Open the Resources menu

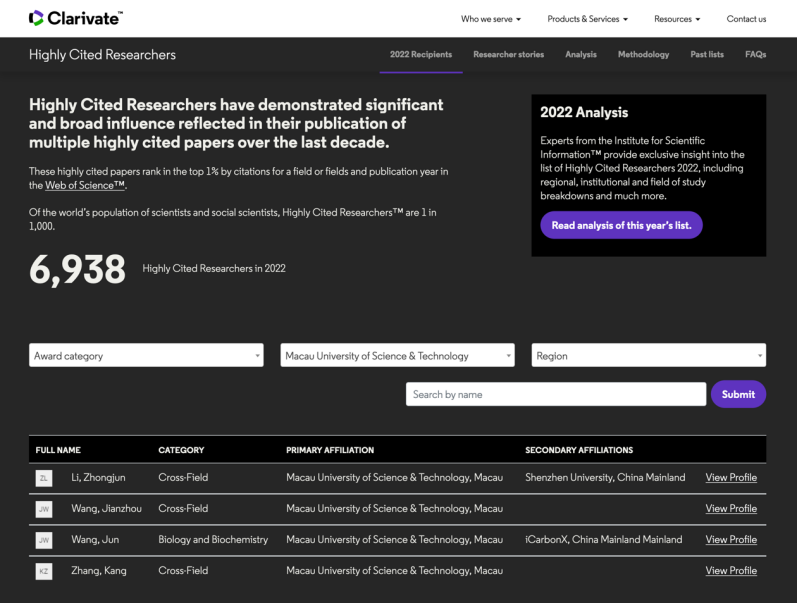coord(677,19)
